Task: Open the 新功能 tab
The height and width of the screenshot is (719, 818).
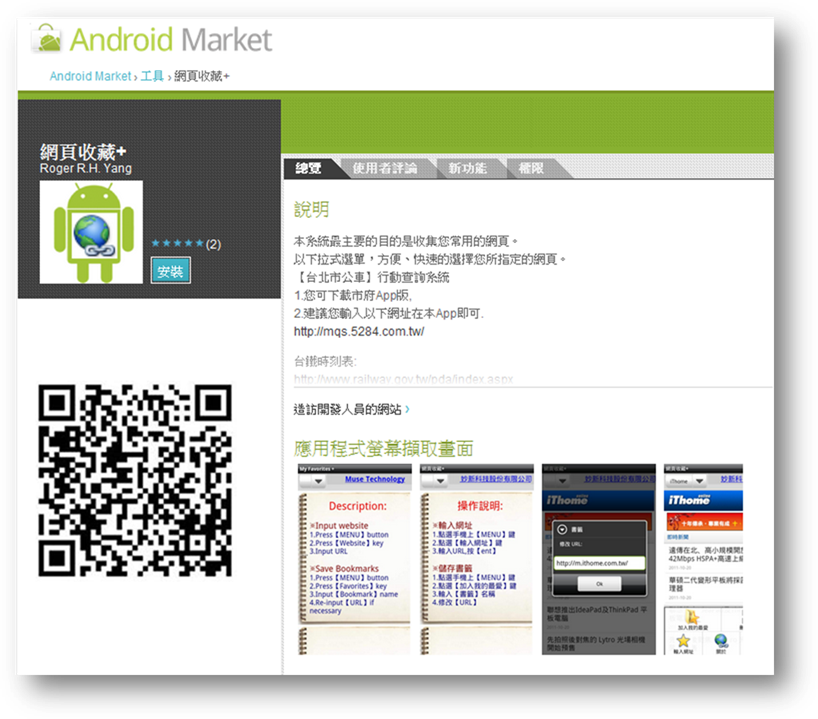Action: pyautogui.click(x=467, y=168)
